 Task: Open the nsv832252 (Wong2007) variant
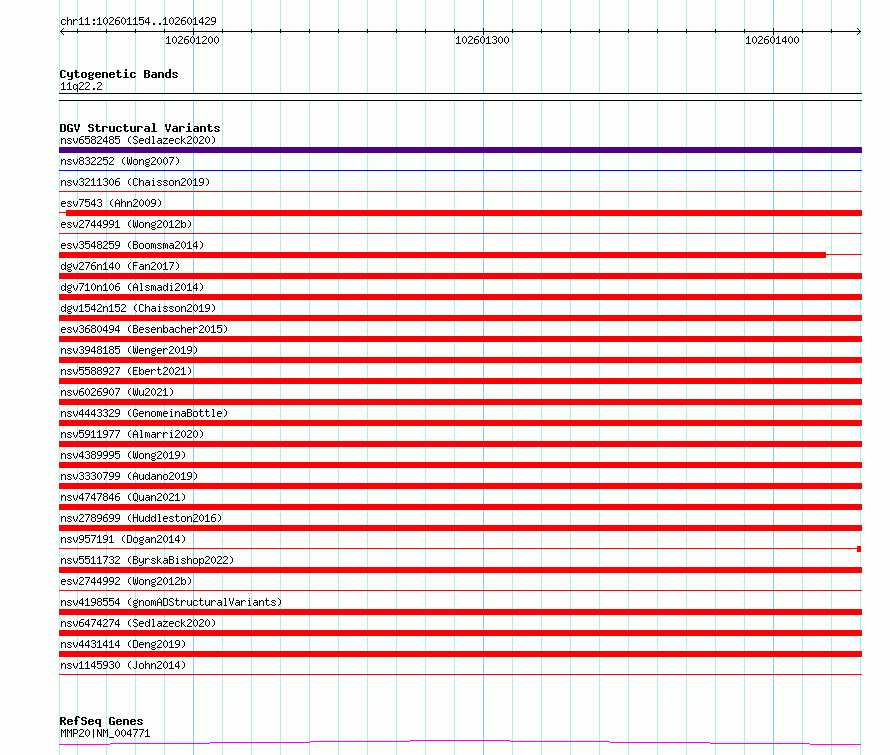[120, 161]
